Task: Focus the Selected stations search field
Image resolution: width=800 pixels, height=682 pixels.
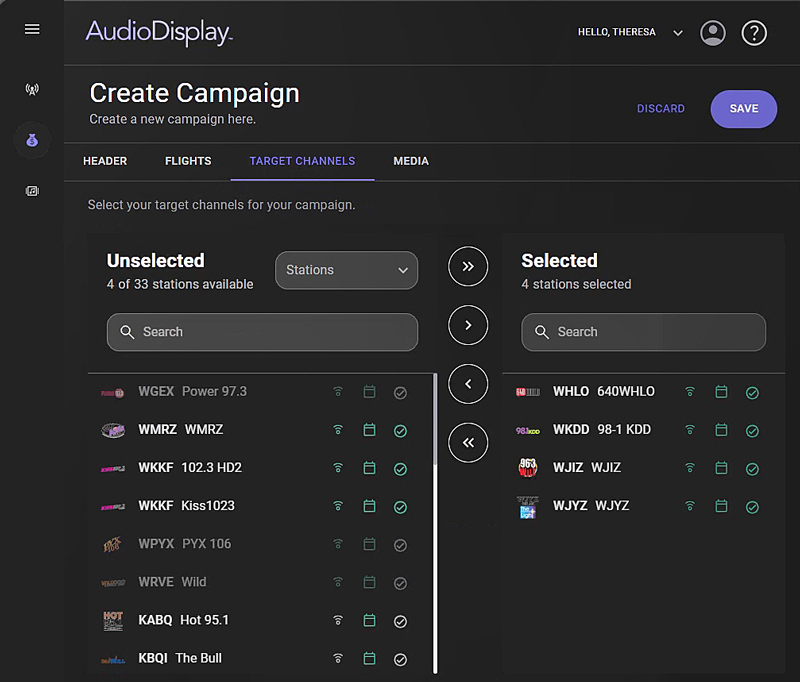Action: [643, 332]
